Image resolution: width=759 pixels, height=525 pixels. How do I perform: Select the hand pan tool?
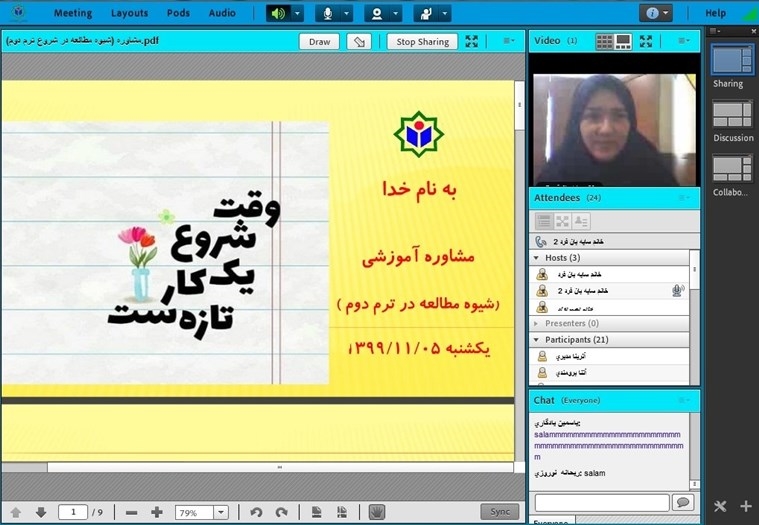coord(377,512)
